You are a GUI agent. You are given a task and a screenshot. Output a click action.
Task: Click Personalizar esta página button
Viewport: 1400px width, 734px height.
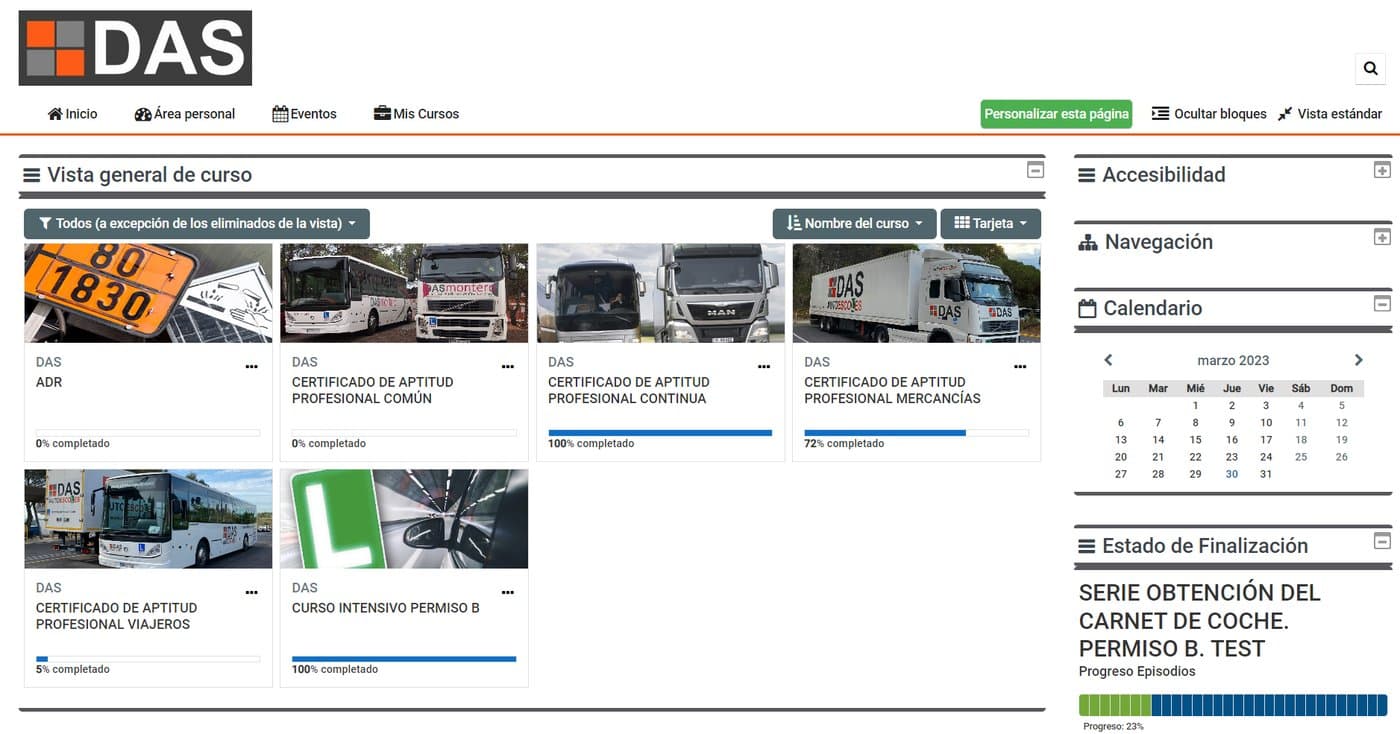point(1056,114)
